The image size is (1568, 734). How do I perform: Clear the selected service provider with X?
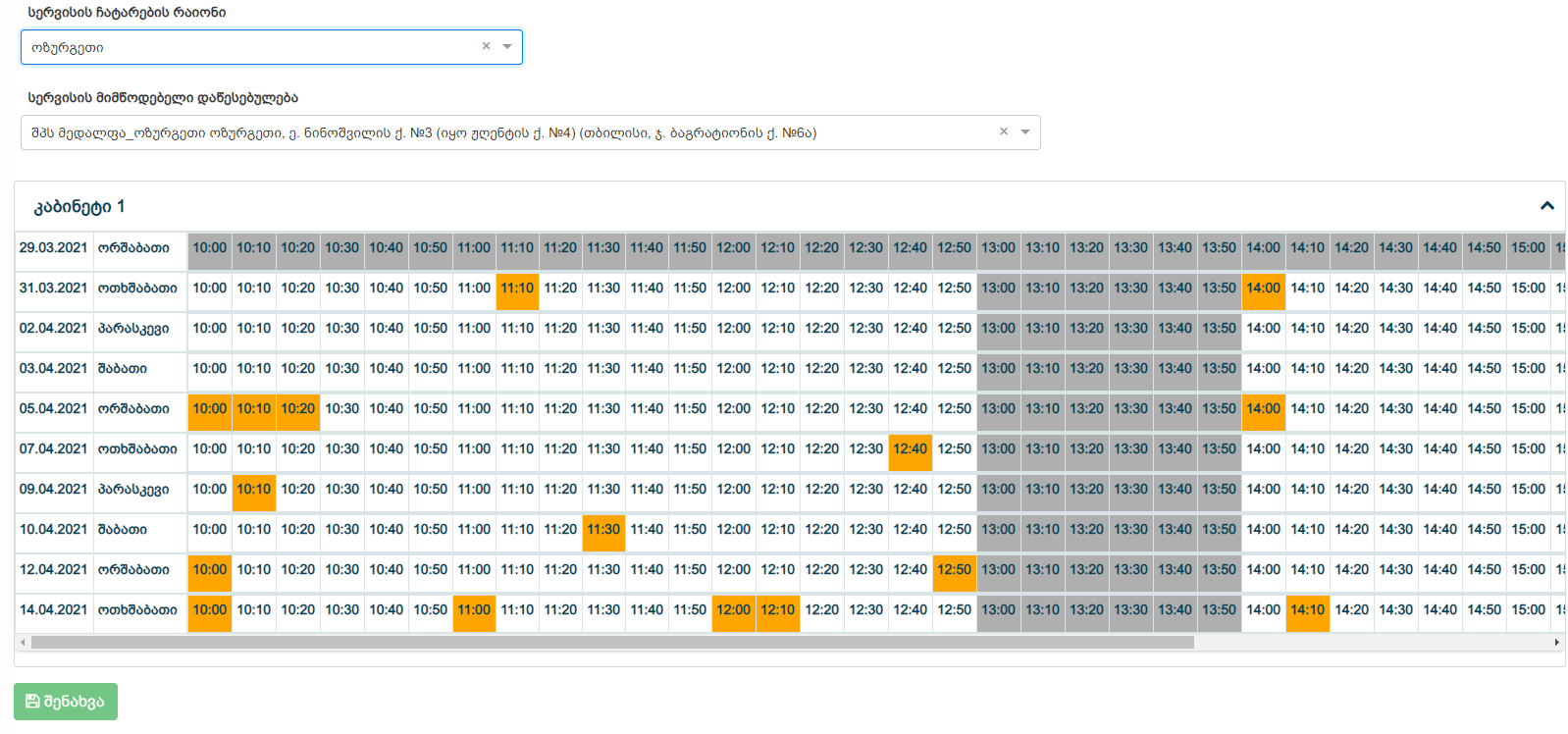(1004, 131)
